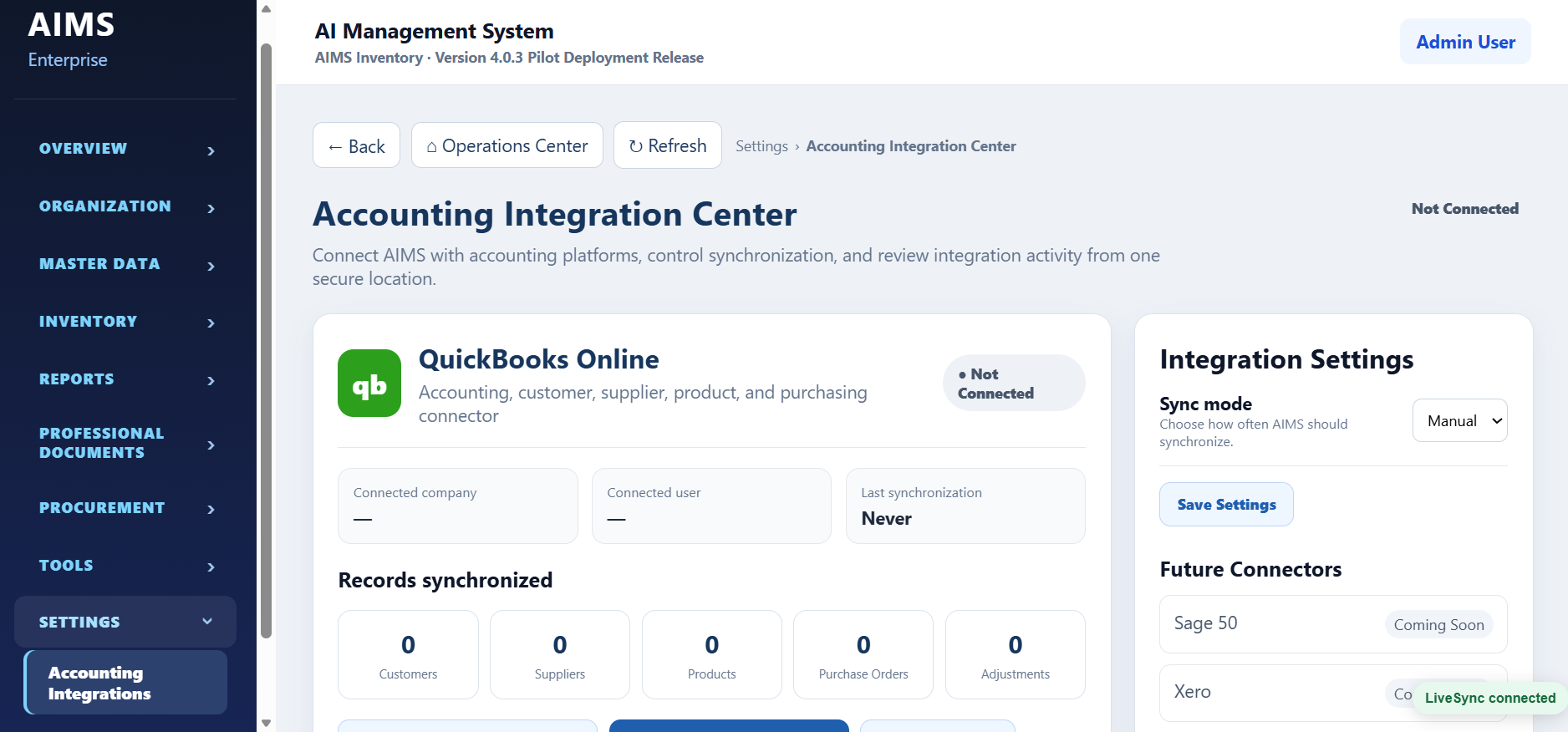The height and width of the screenshot is (732, 1568).
Task: Refresh the integration page
Action: [x=668, y=145]
